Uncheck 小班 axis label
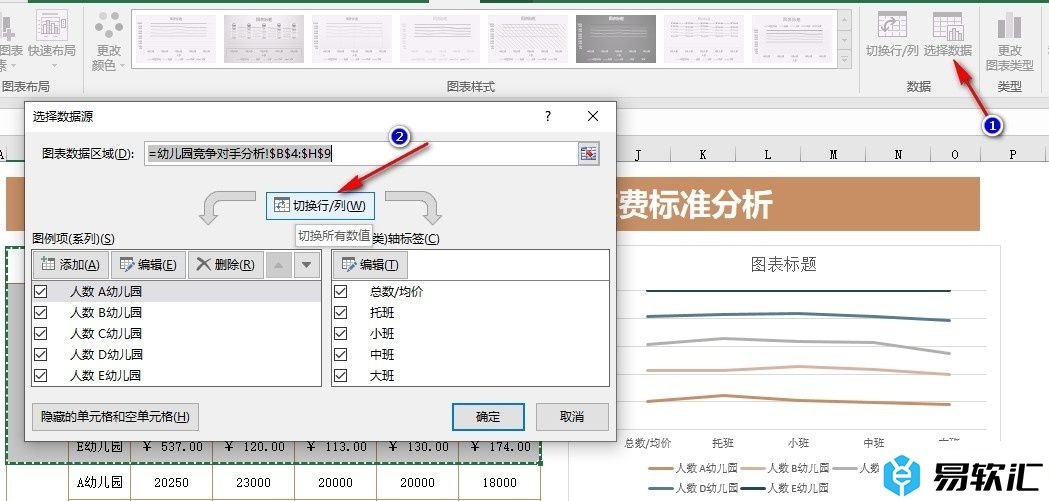Viewport: 1049px width, 501px height. point(341,333)
